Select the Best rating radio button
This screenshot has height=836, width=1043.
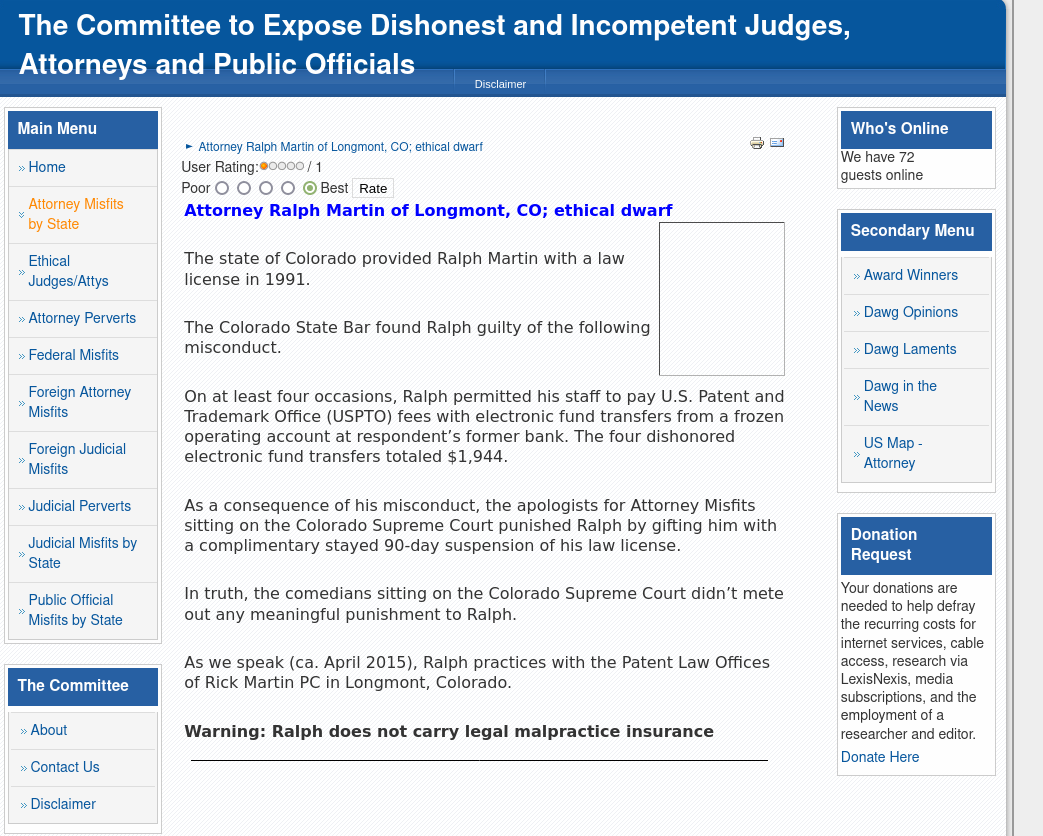click(x=309, y=188)
